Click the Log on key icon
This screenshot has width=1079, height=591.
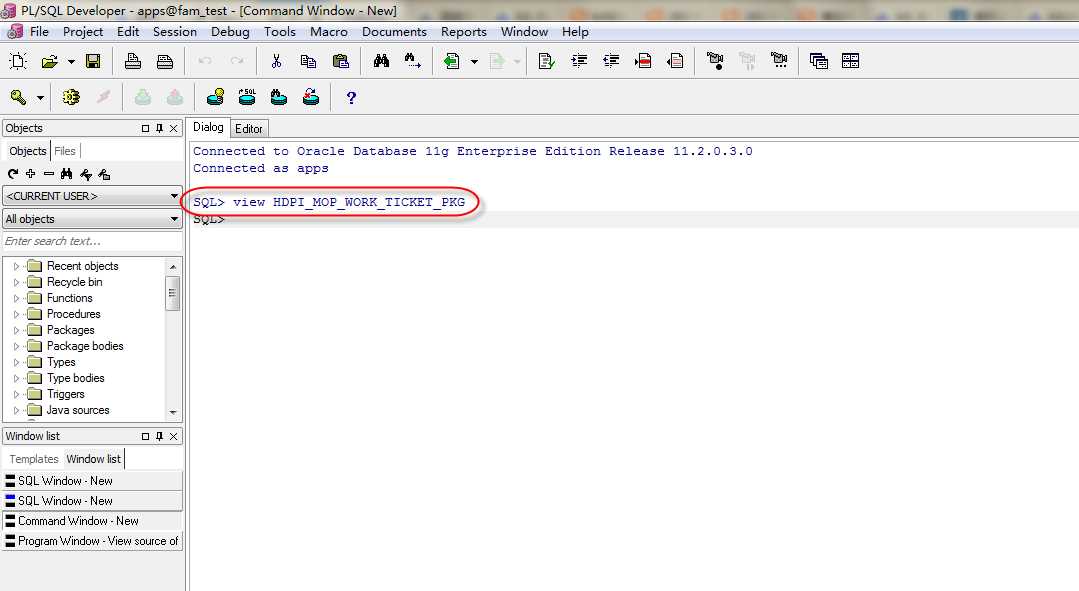tap(19, 98)
